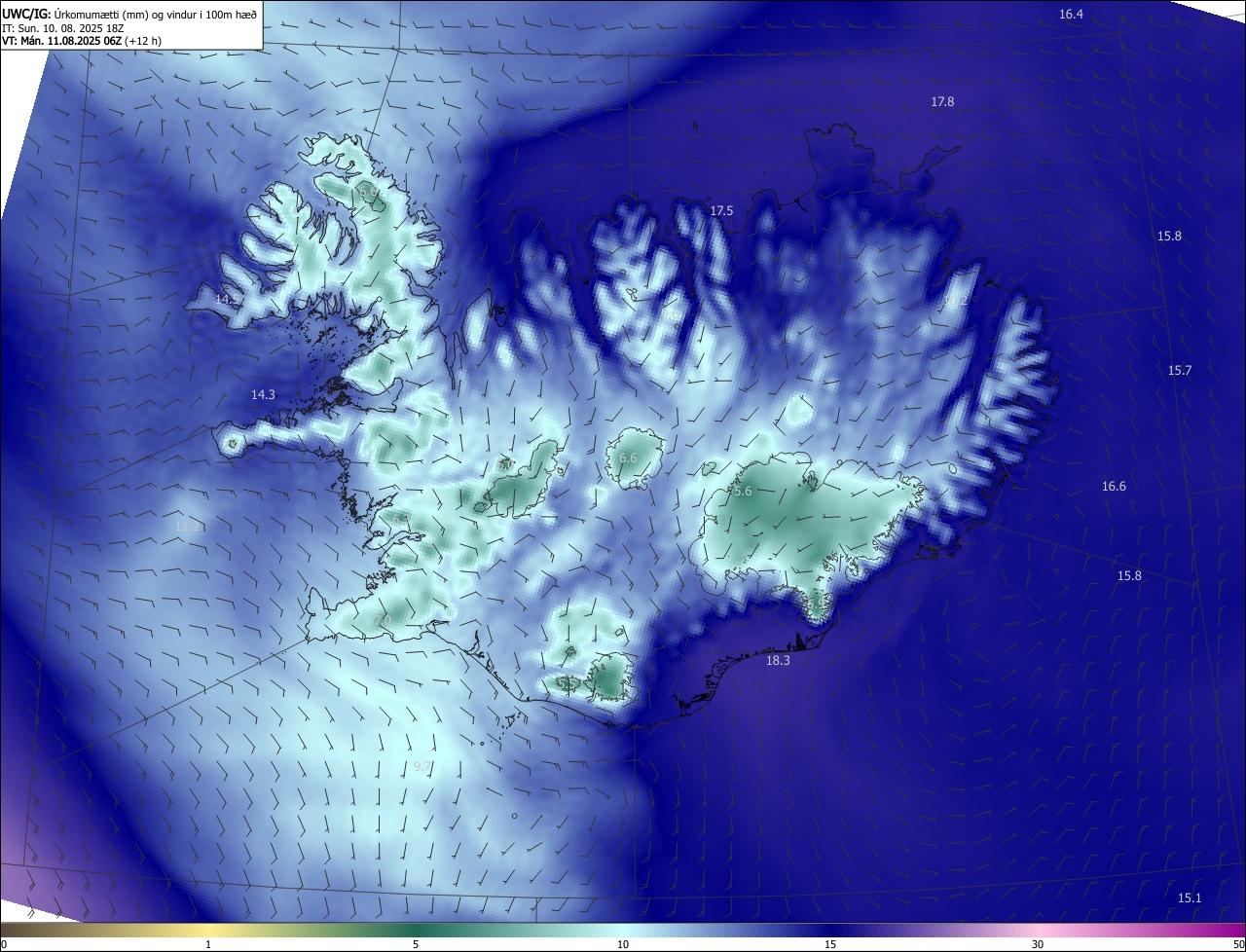Screen dimensions: 1246x952
Task: Click the map value label 14.3
Action: point(263,394)
